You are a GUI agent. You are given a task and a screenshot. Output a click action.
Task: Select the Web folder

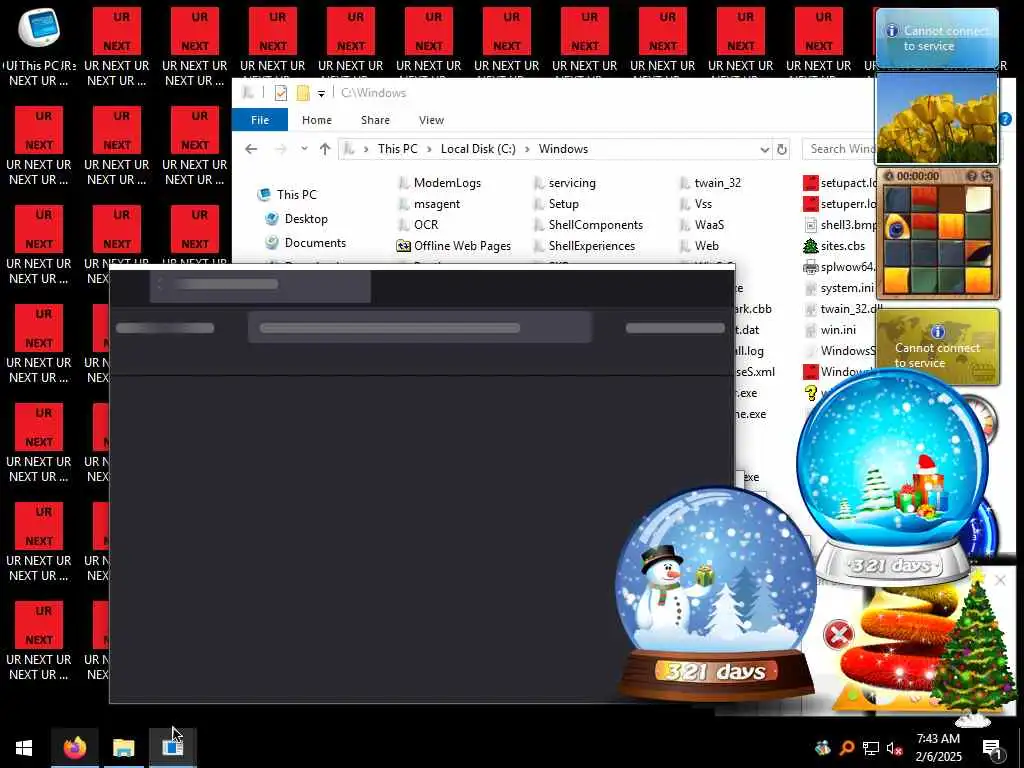pyautogui.click(x=699, y=246)
